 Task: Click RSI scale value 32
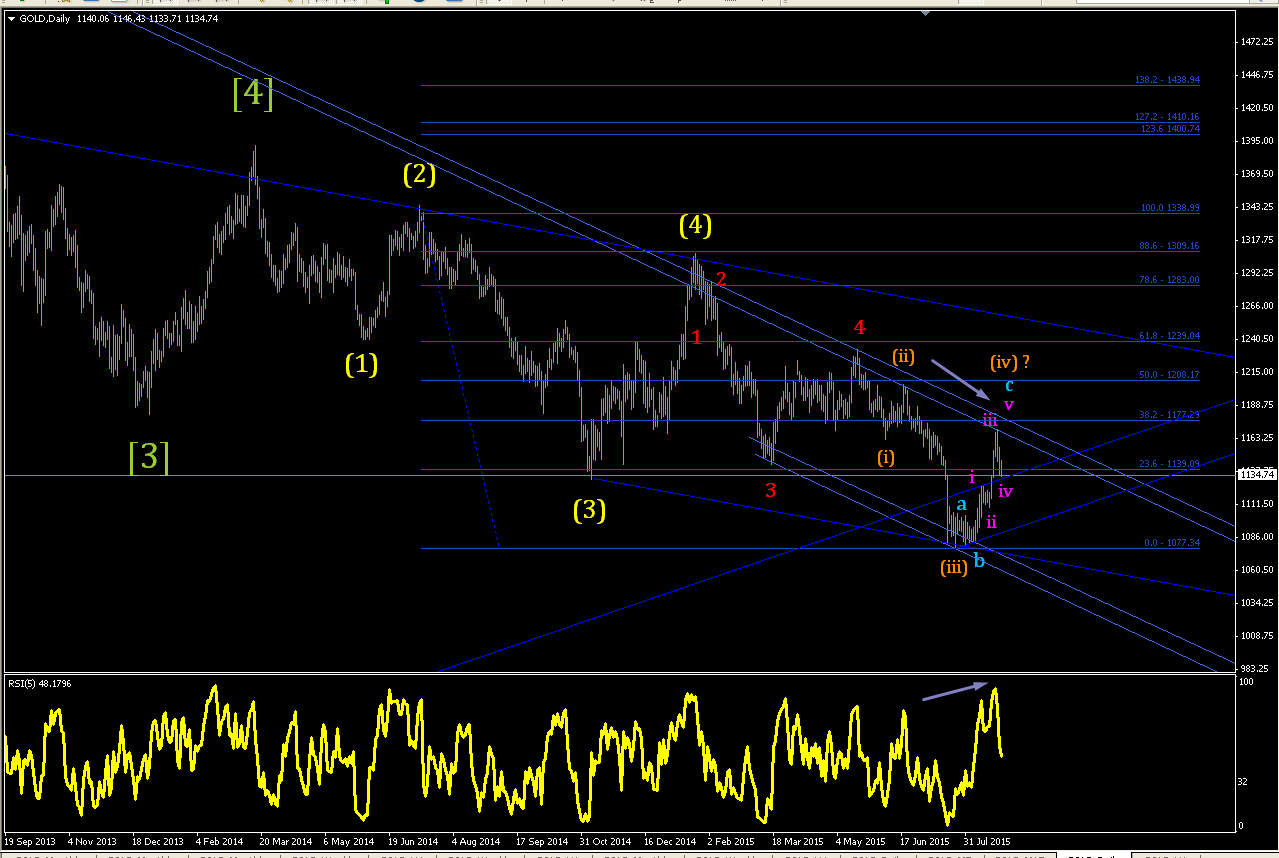(x=1244, y=781)
